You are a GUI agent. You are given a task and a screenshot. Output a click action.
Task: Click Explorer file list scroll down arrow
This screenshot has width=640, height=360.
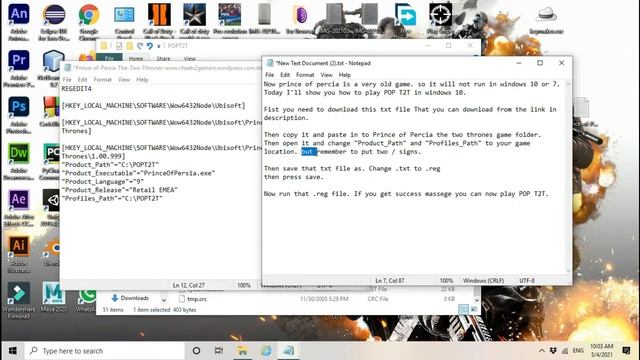[477, 300]
